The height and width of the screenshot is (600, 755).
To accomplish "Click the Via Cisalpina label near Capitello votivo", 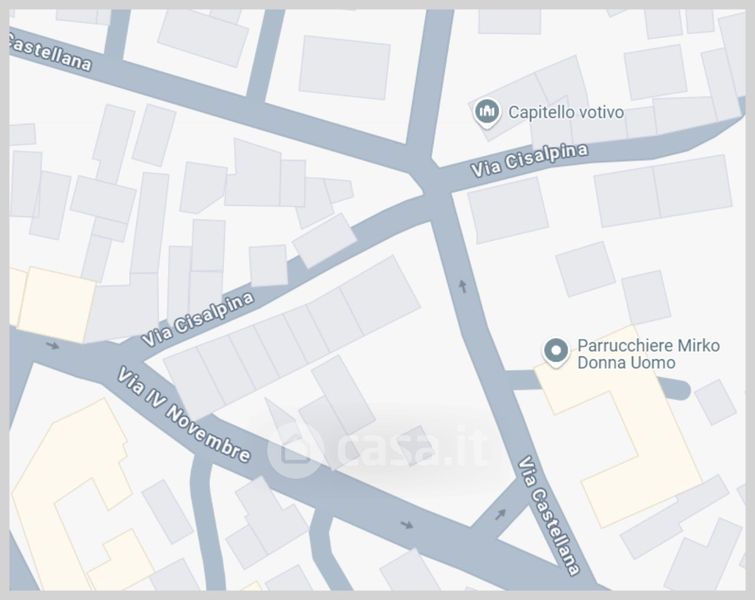I will tap(529, 160).
